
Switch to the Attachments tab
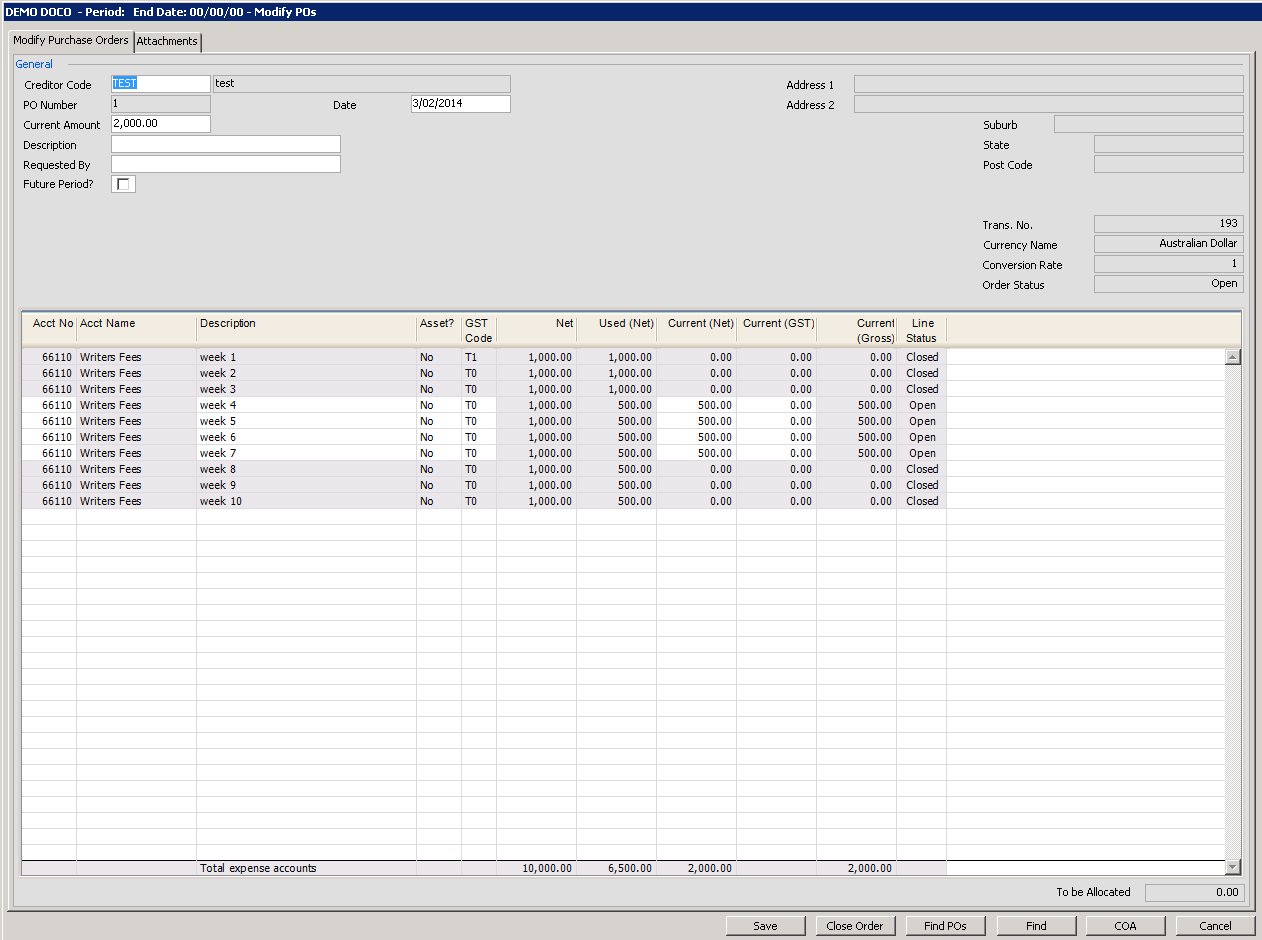pos(168,42)
